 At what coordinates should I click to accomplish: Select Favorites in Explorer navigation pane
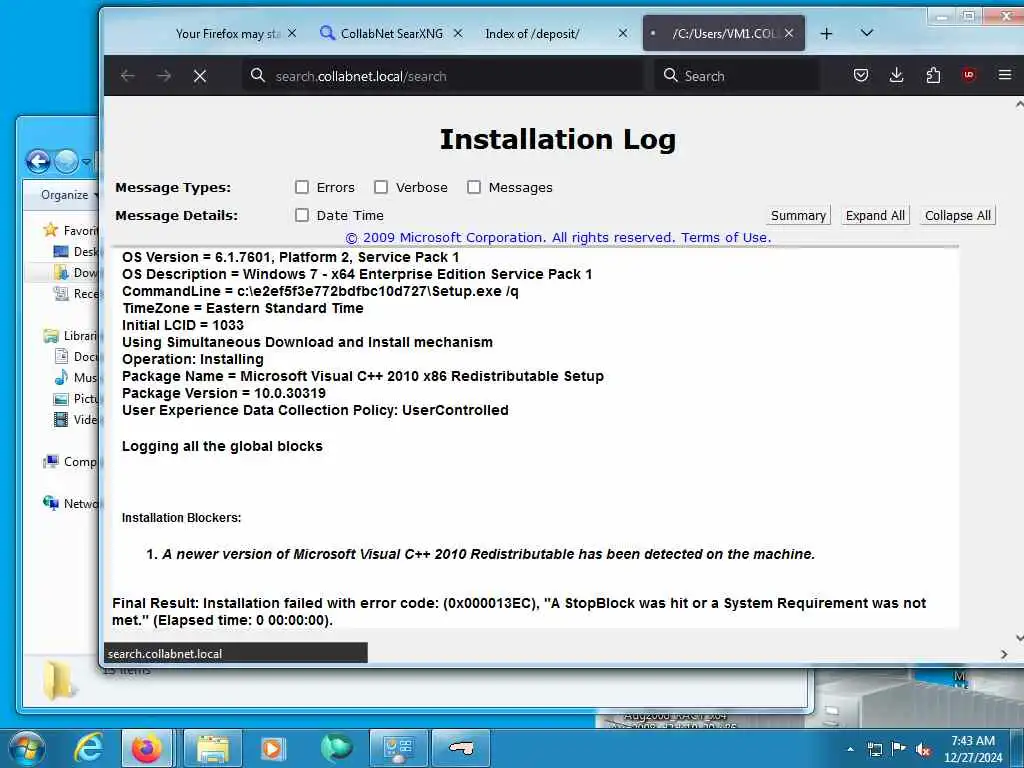[72, 230]
